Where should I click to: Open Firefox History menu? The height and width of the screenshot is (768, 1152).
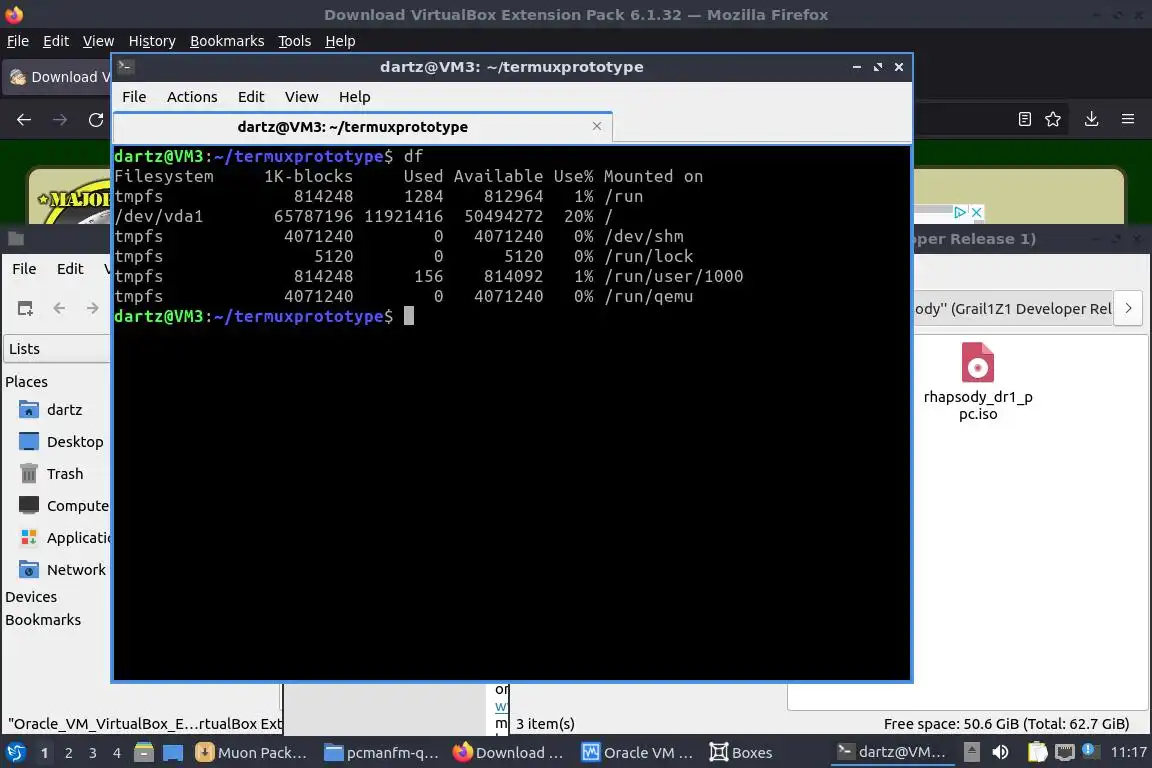[152, 41]
